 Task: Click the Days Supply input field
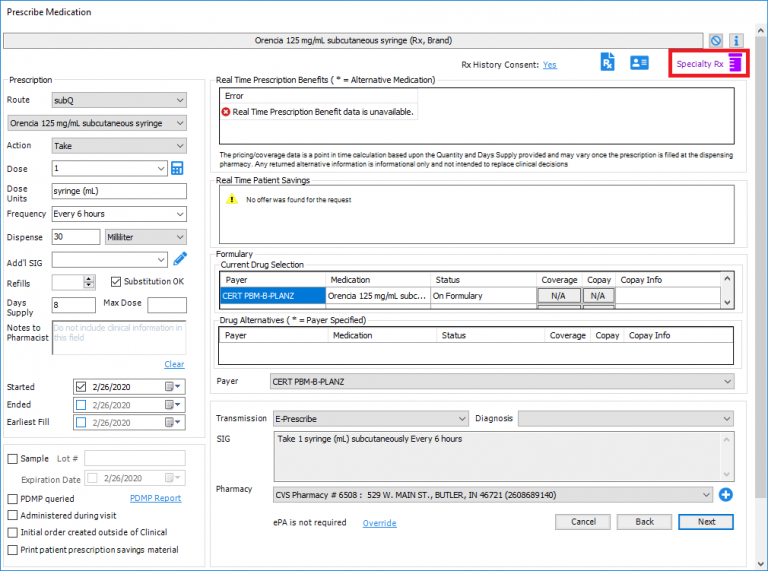pyautogui.click(x=73, y=305)
